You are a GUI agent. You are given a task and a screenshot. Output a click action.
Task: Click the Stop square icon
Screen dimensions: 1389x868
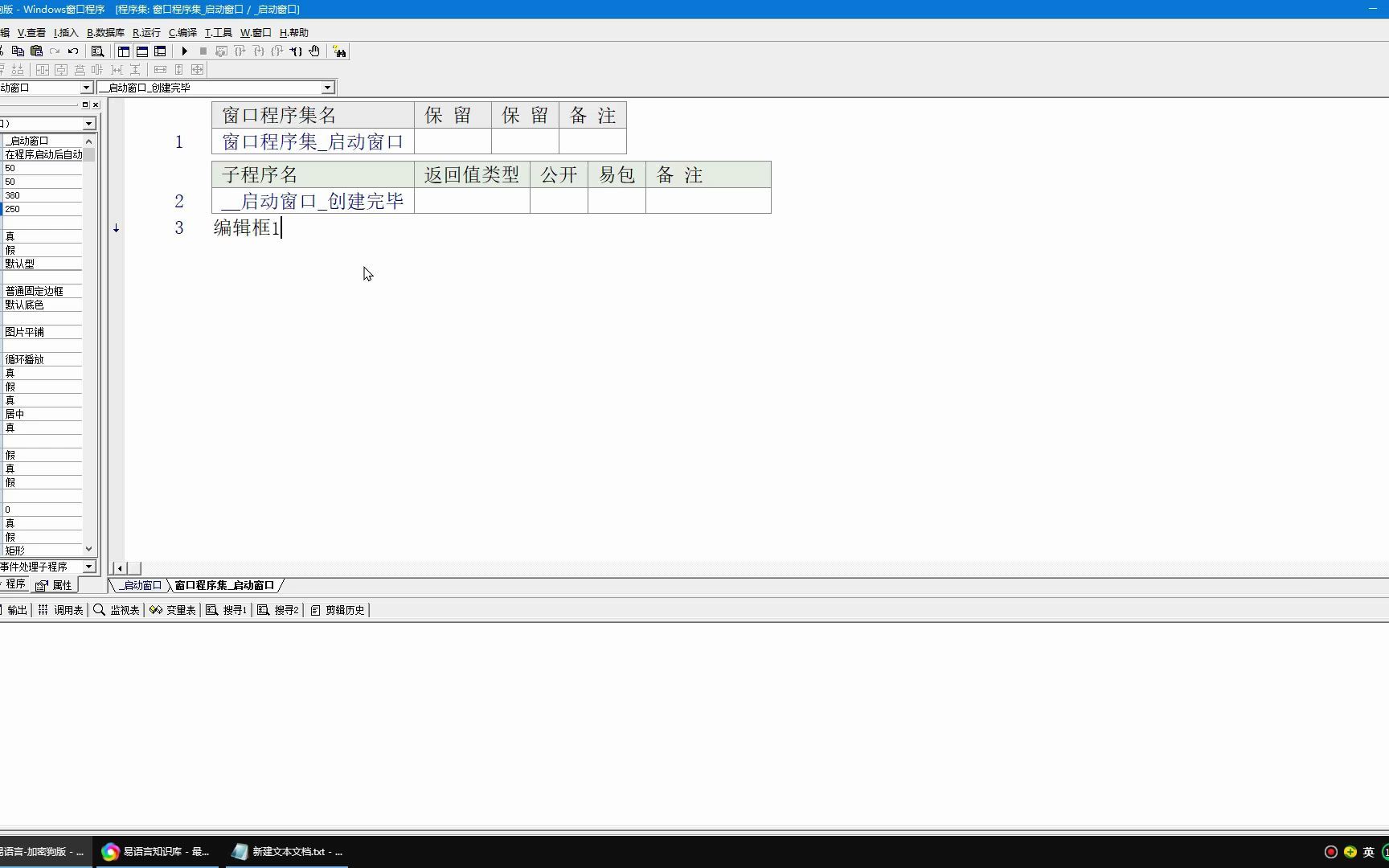203,51
